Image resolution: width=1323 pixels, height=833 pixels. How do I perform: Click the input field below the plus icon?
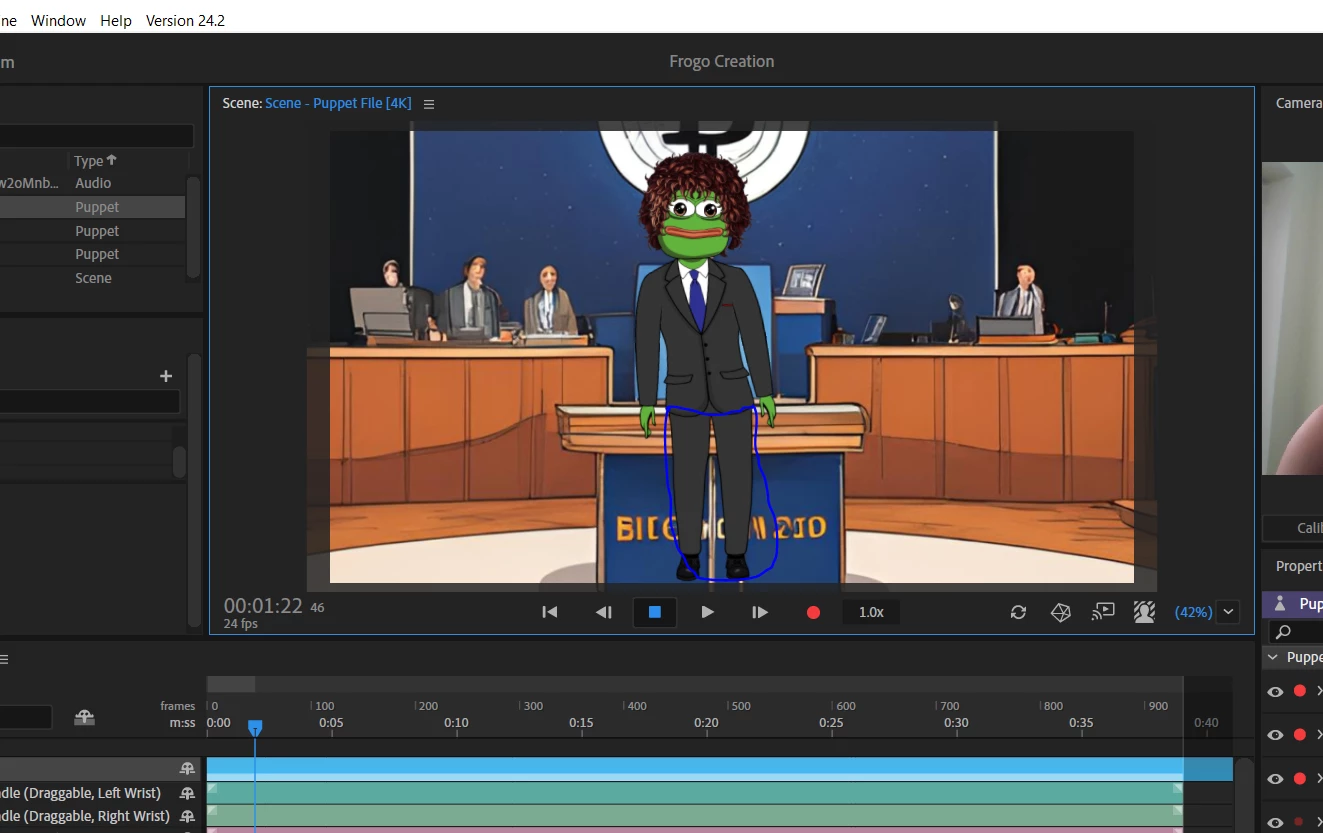coord(90,402)
